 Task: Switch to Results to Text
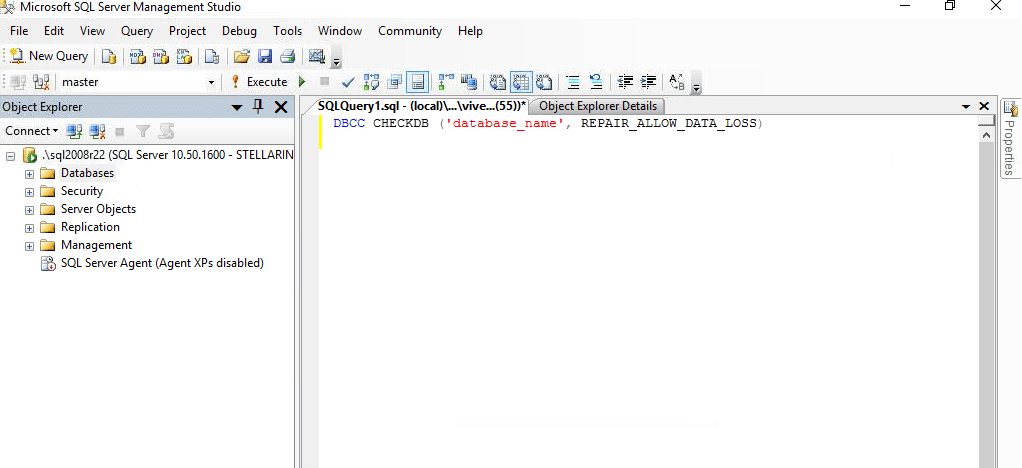click(x=497, y=82)
